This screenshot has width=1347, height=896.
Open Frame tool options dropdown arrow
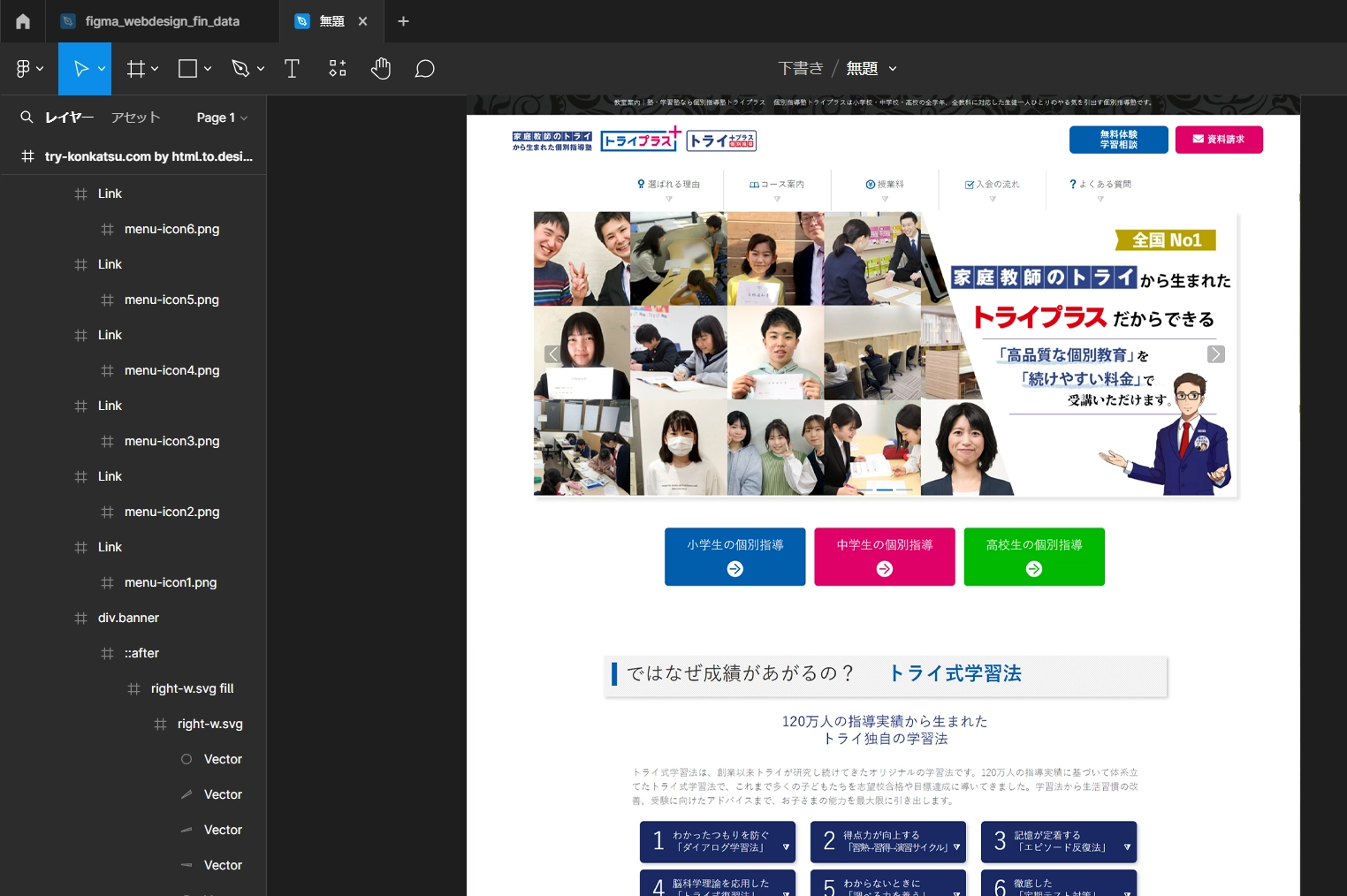(x=155, y=68)
